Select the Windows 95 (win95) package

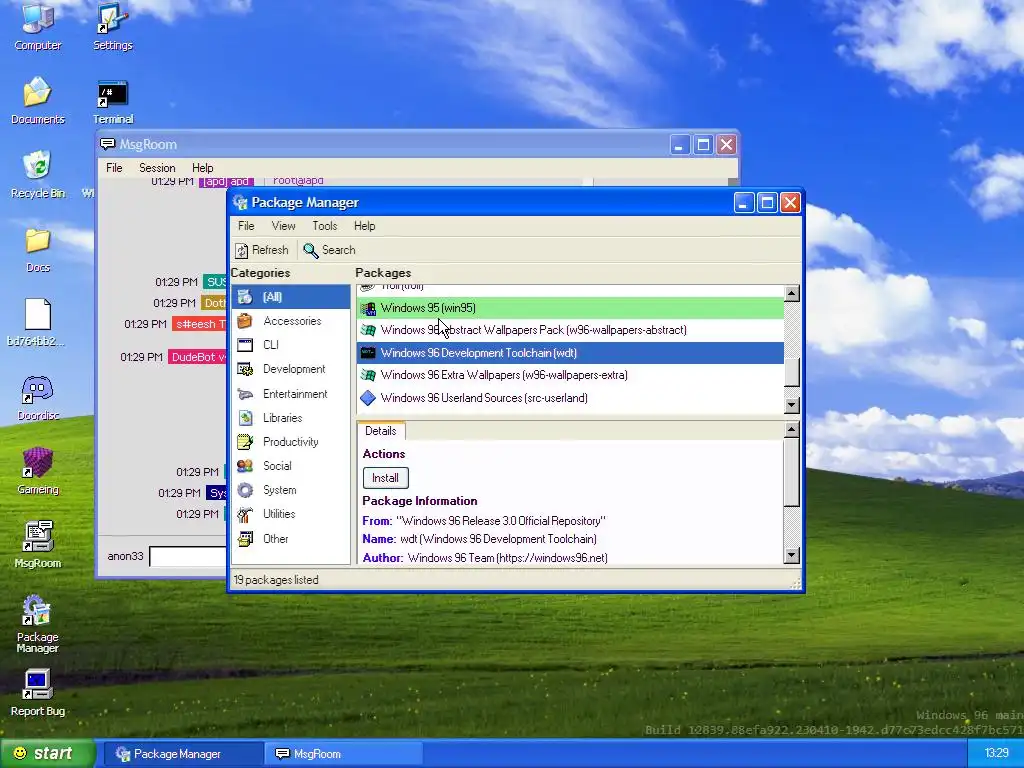[x=570, y=308]
